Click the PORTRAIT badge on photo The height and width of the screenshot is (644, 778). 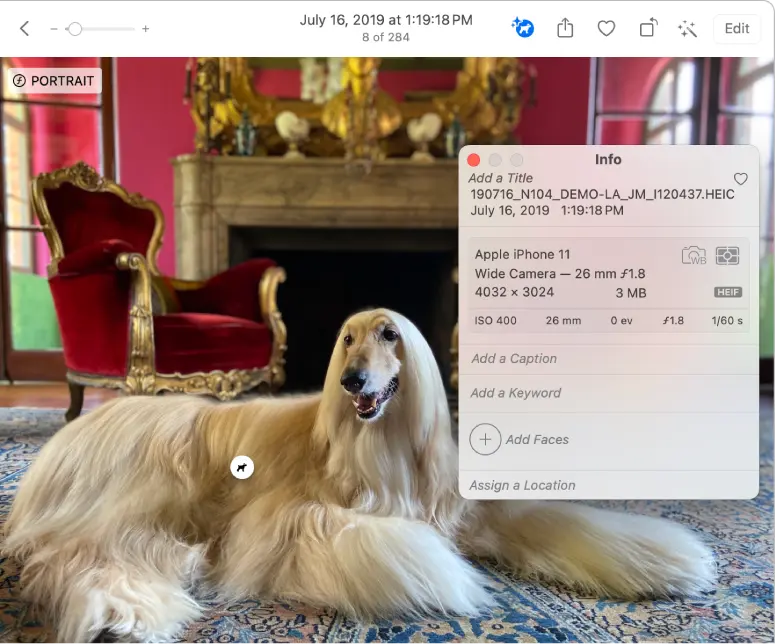coord(54,81)
